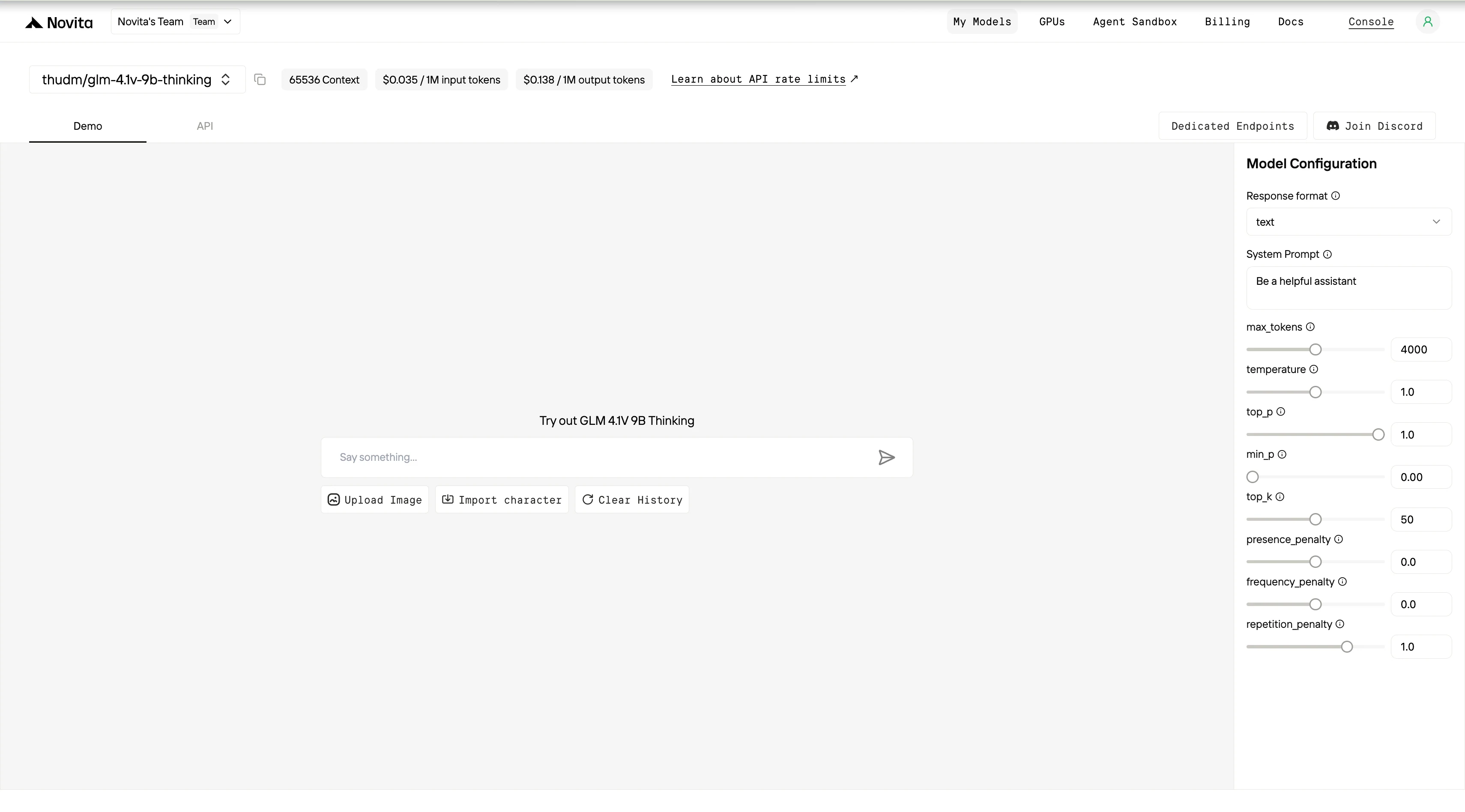
Task: Click Clear History button
Action: [632, 500]
